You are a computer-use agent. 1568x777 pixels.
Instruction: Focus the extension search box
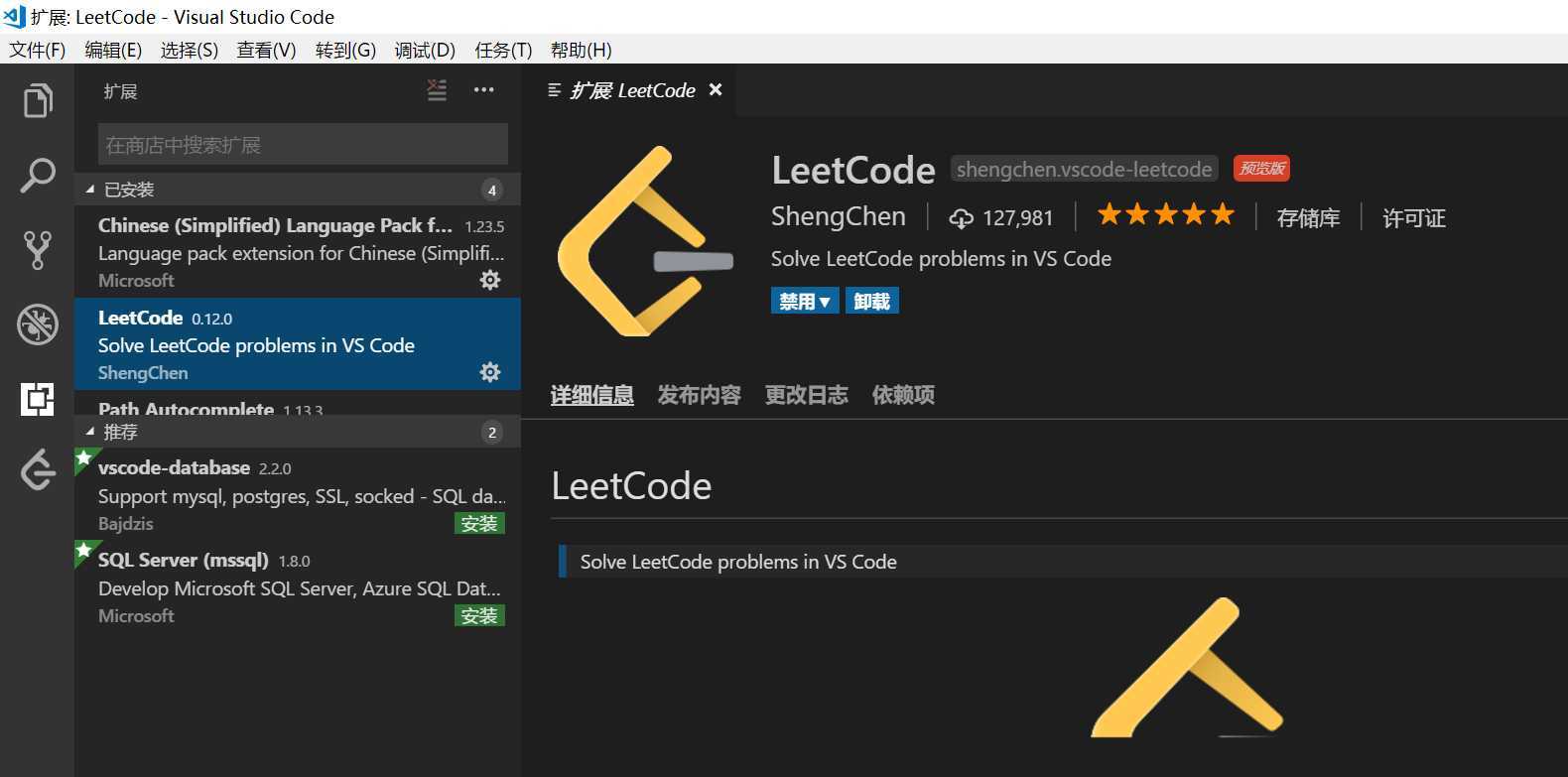pos(303,145)
